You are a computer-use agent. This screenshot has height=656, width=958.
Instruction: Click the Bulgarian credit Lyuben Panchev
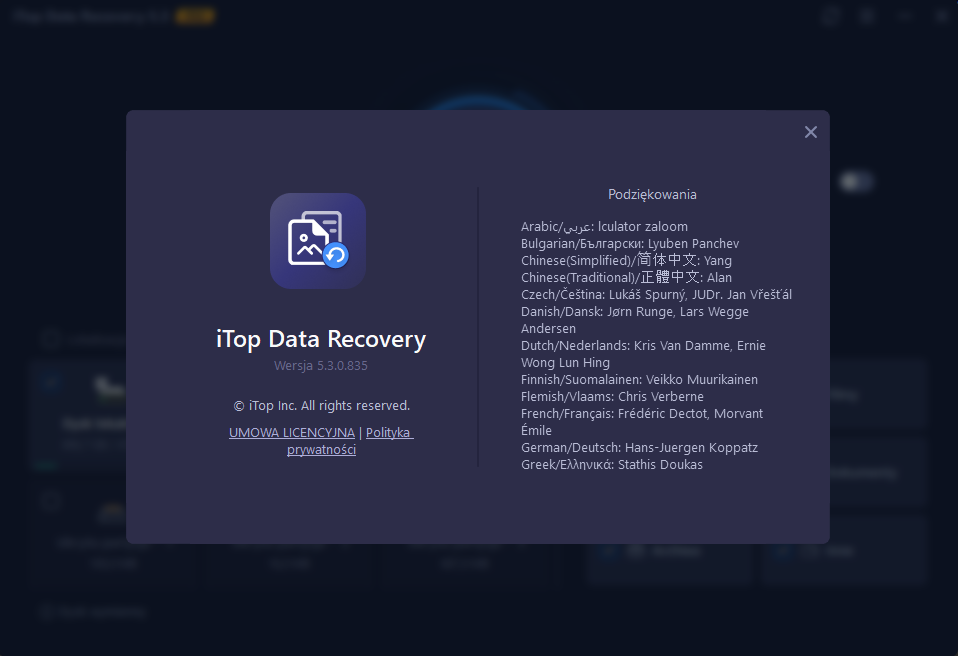pyautogui.click(x=630, y=244)
